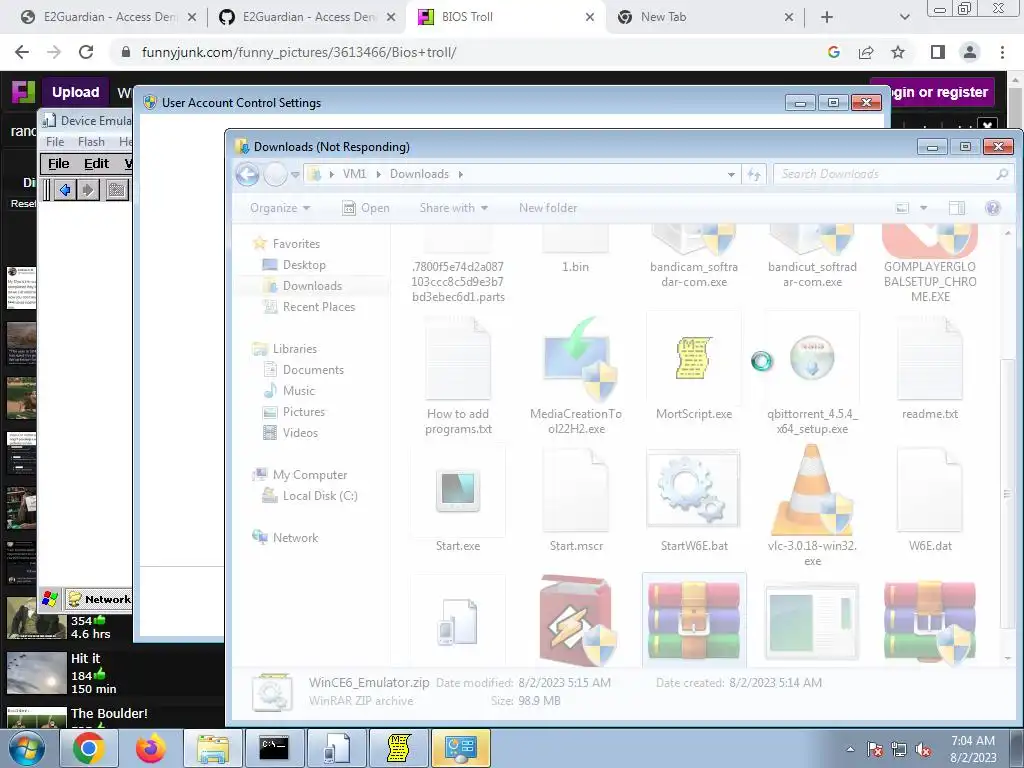
Task: Open the recent pages dropdown arrow
Action: (295, 174)
